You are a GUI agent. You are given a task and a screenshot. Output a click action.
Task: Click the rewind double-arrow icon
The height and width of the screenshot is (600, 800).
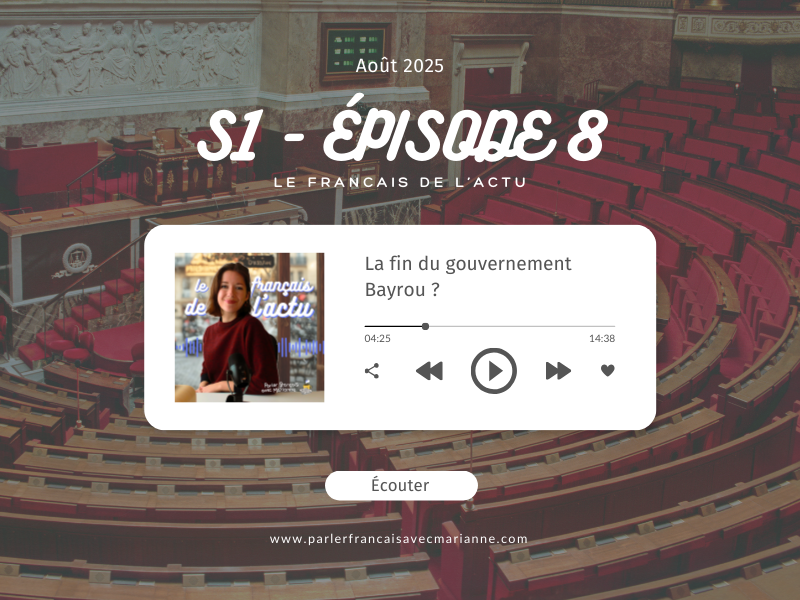429,371
